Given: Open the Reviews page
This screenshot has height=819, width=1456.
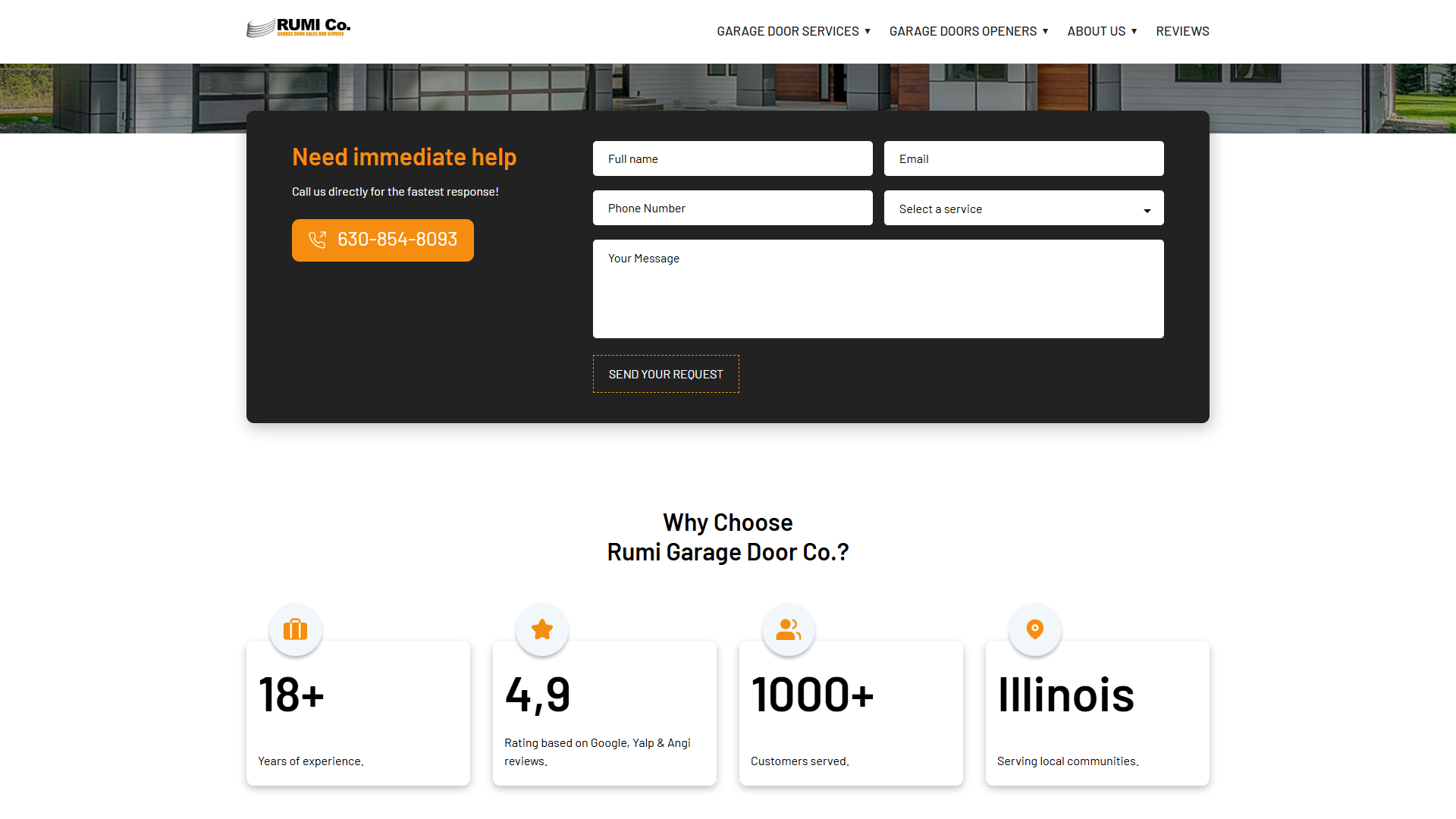Looking at the screenshot, I should tap(1182, 31).
